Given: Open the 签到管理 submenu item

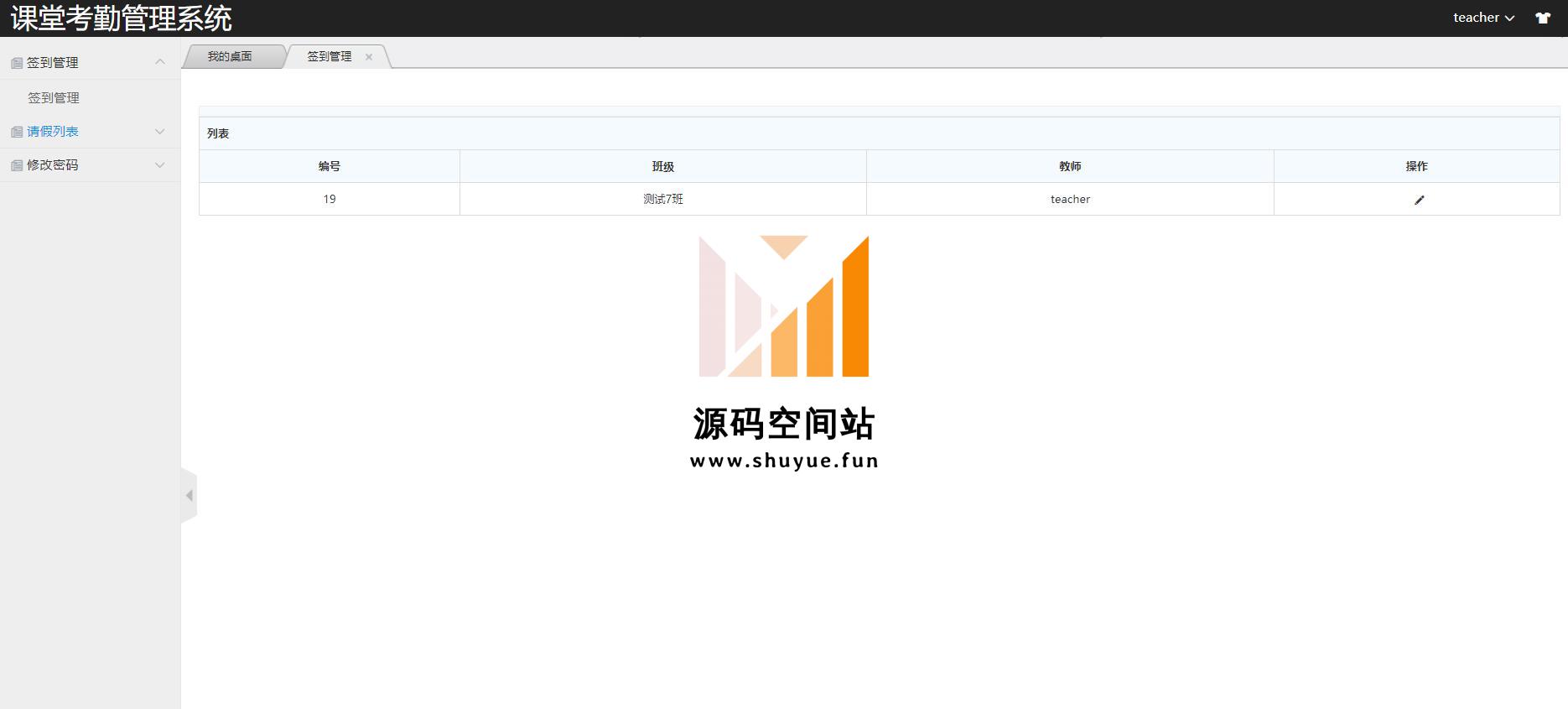Looking at the screenshot, I should click(x=54, y=98).
